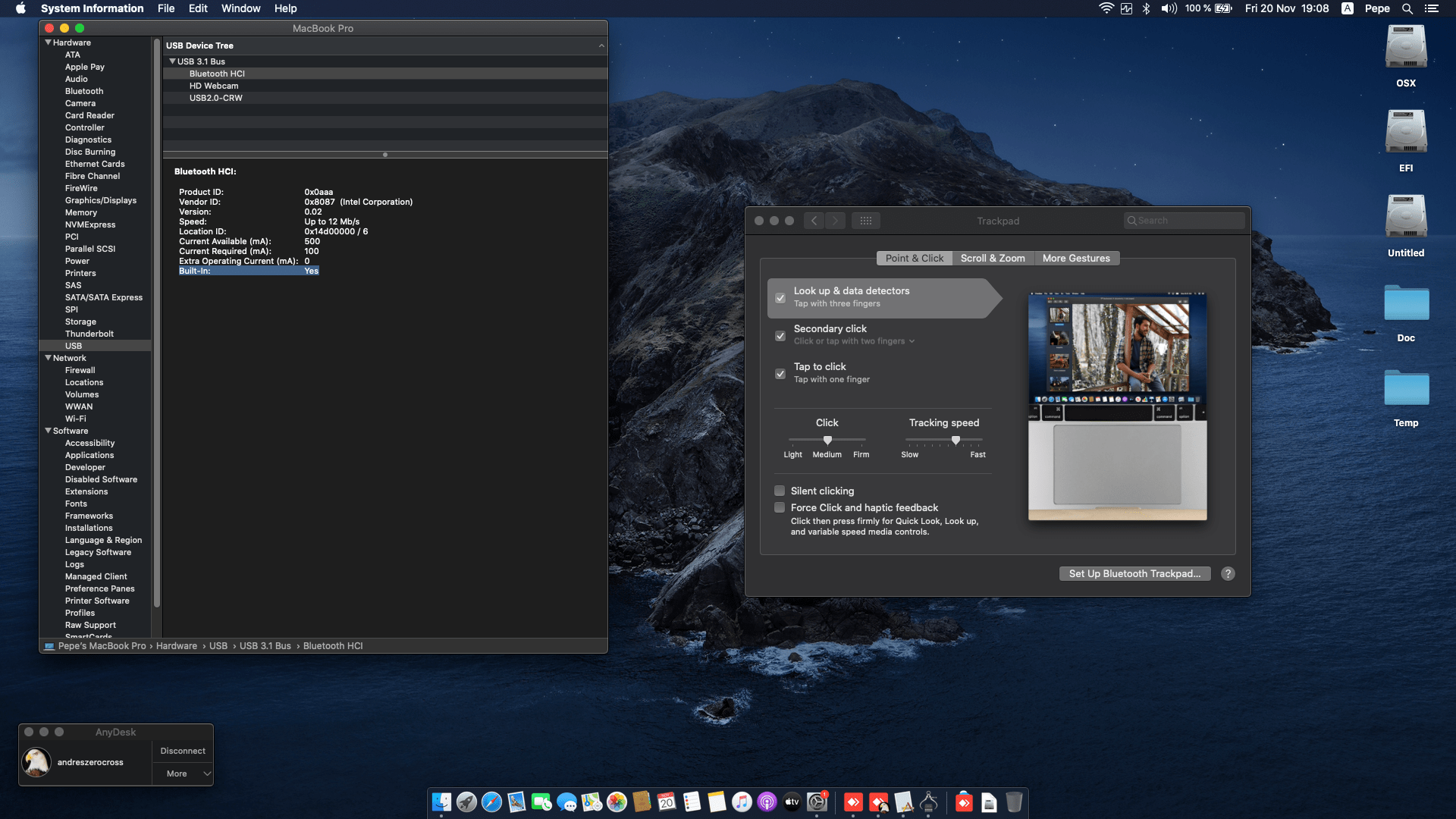Click the show-all-preferences grid icon in Trackpad window
The width and height of the screenshot is (1456, 819).
(866, 221)
